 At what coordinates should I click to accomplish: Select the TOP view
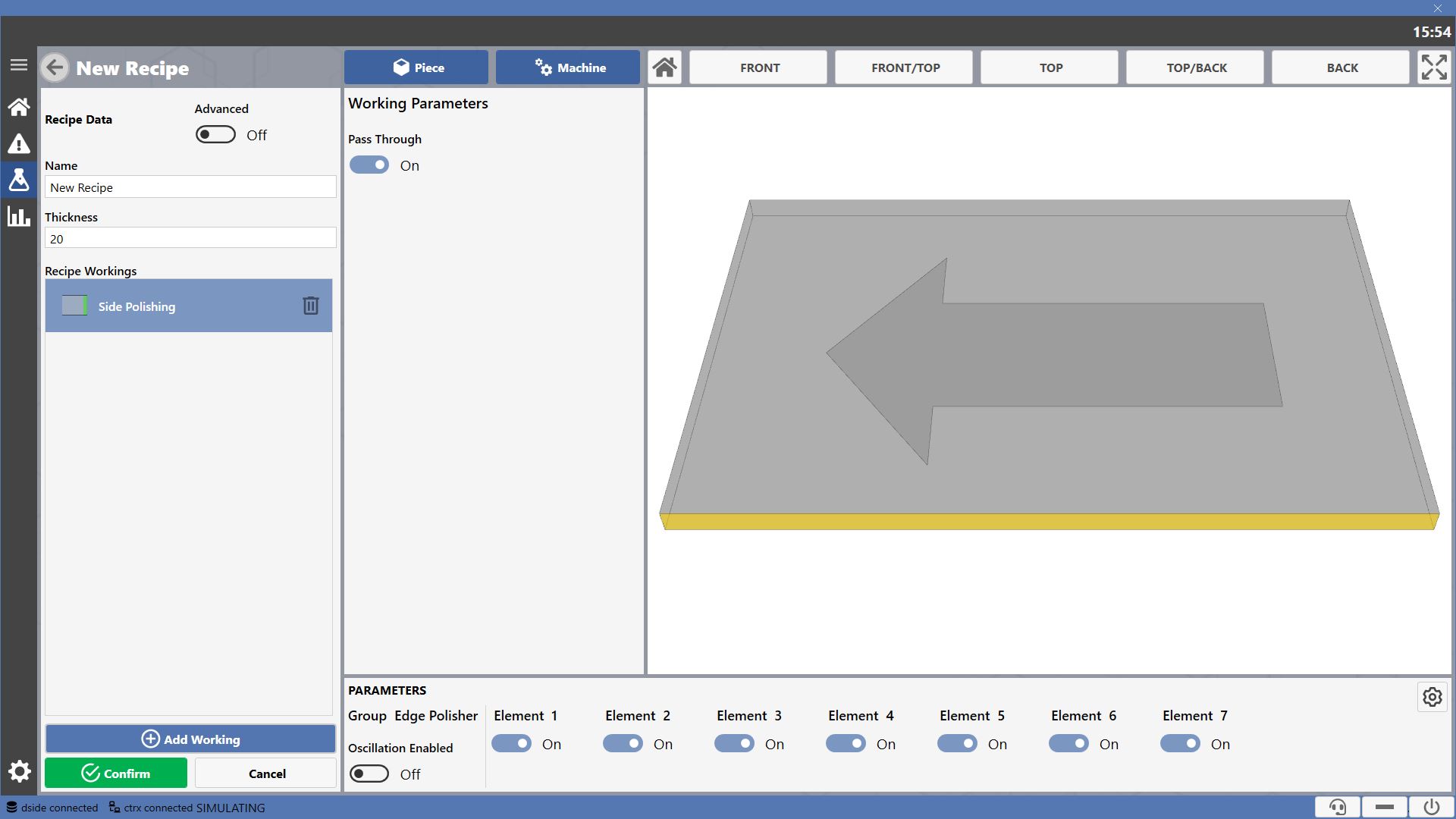click(x=1050, y=67)
